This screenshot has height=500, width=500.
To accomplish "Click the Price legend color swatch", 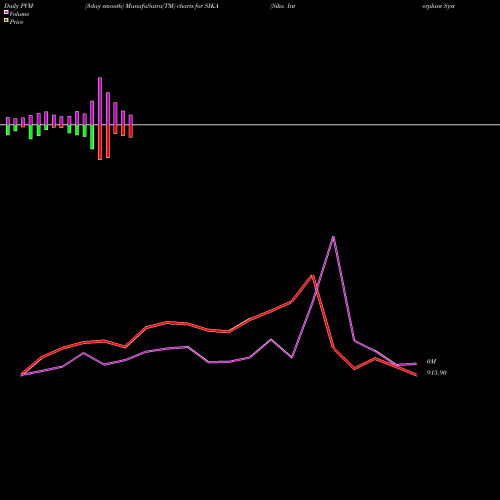I will [6, 20].
